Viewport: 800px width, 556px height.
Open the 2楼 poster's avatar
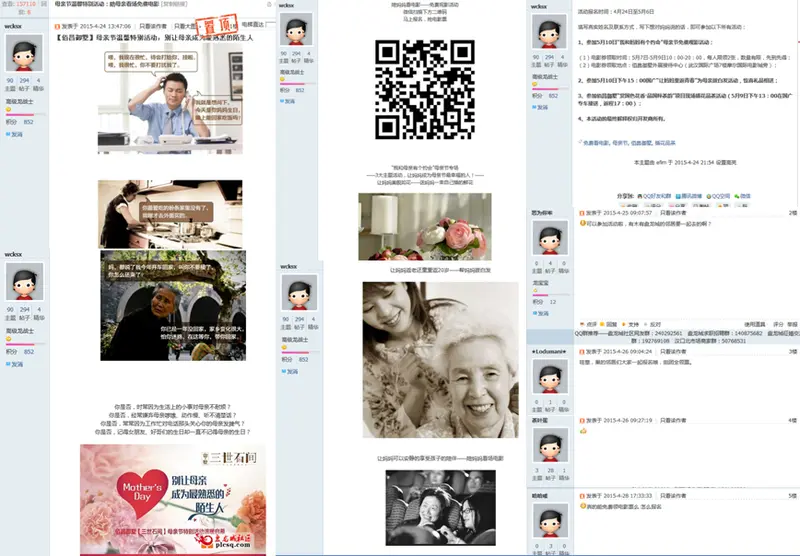coord(550,237)
